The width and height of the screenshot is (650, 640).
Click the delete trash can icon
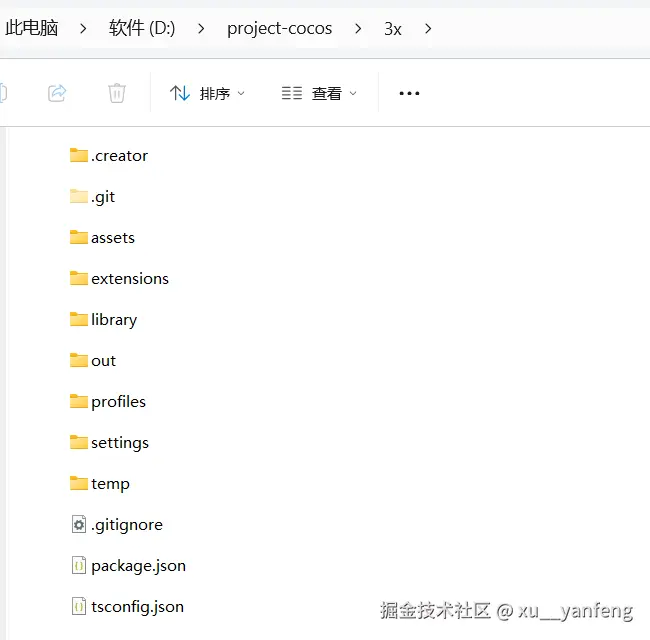point(117,93)
